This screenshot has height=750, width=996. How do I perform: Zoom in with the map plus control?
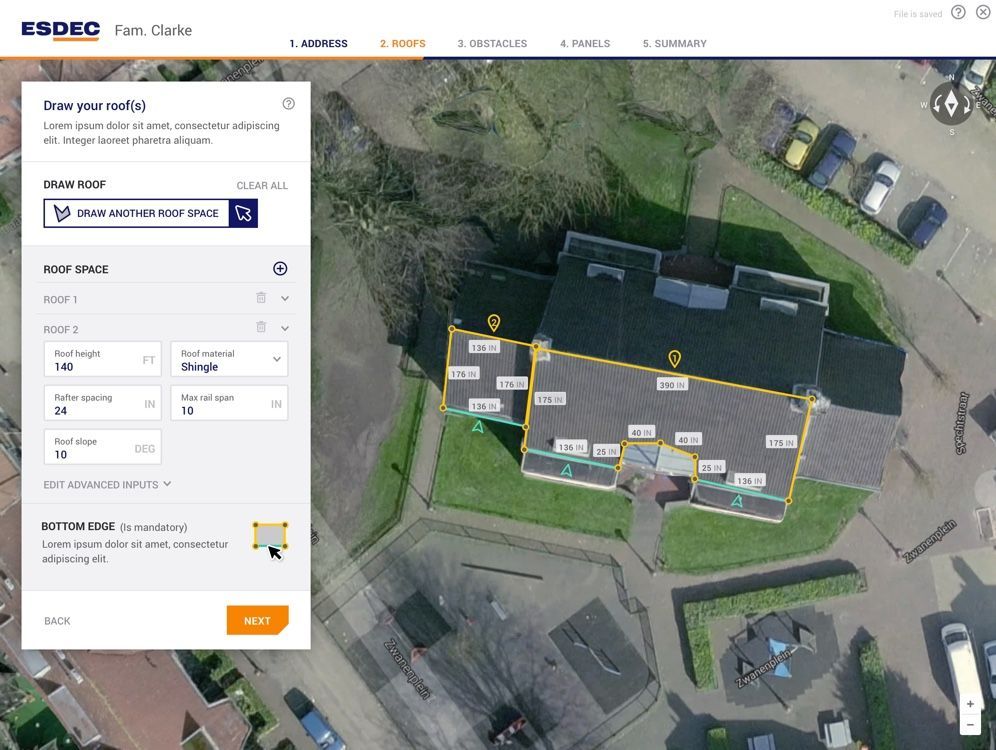click(x=968, y=702)
